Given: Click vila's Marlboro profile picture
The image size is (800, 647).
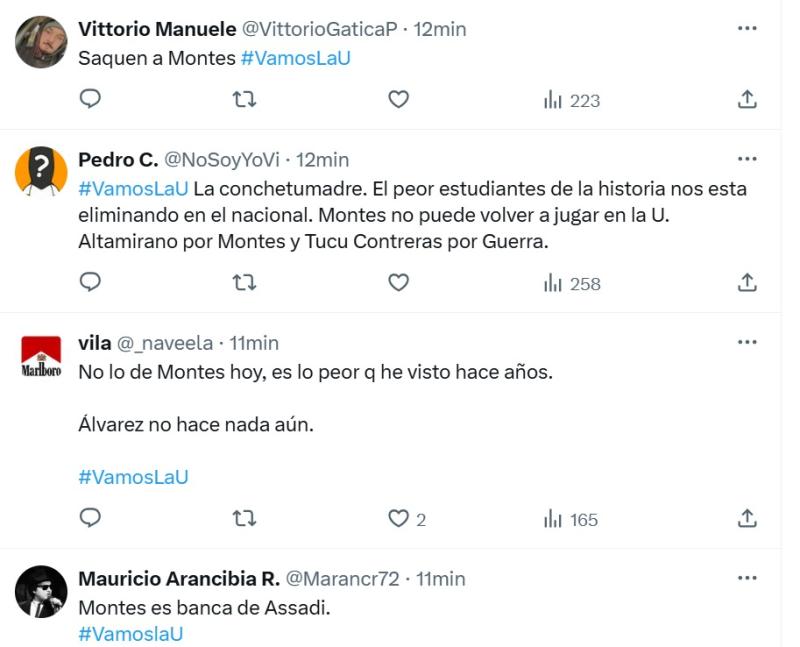Looking at the screenshot, I should coord(41,355).
